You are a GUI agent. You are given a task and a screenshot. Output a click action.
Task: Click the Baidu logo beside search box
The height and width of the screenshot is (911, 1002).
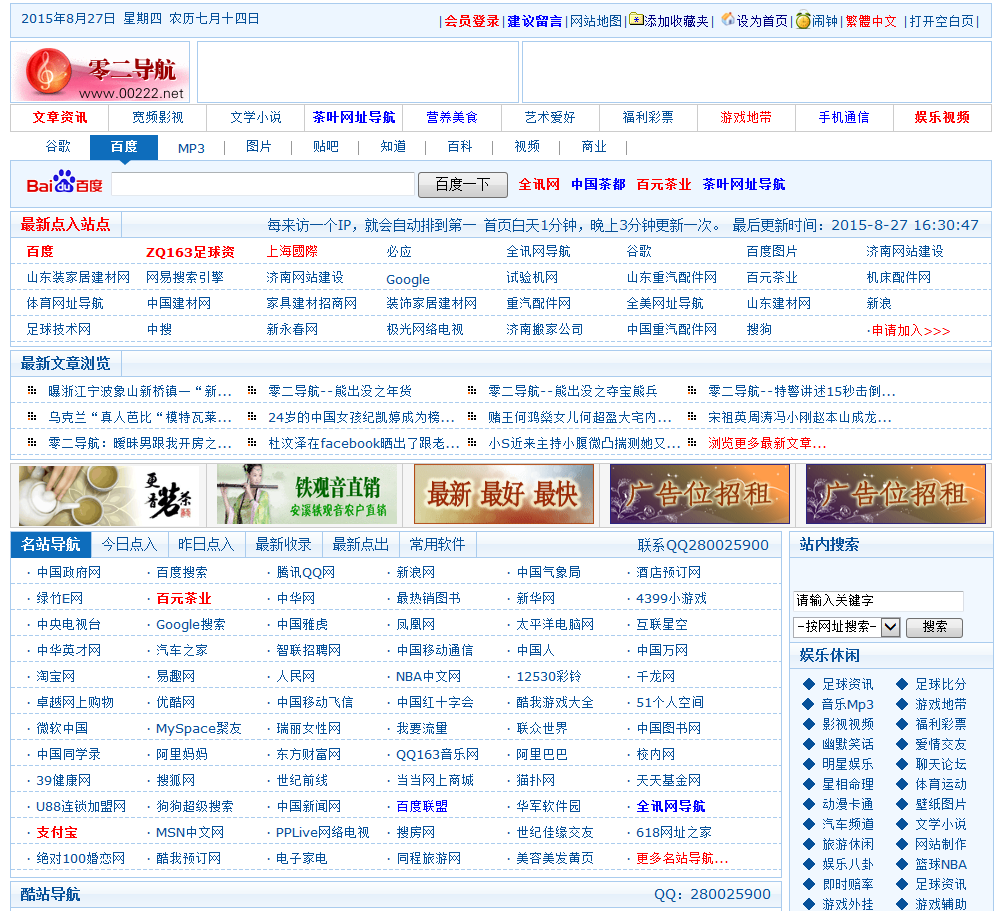[64, 183]
